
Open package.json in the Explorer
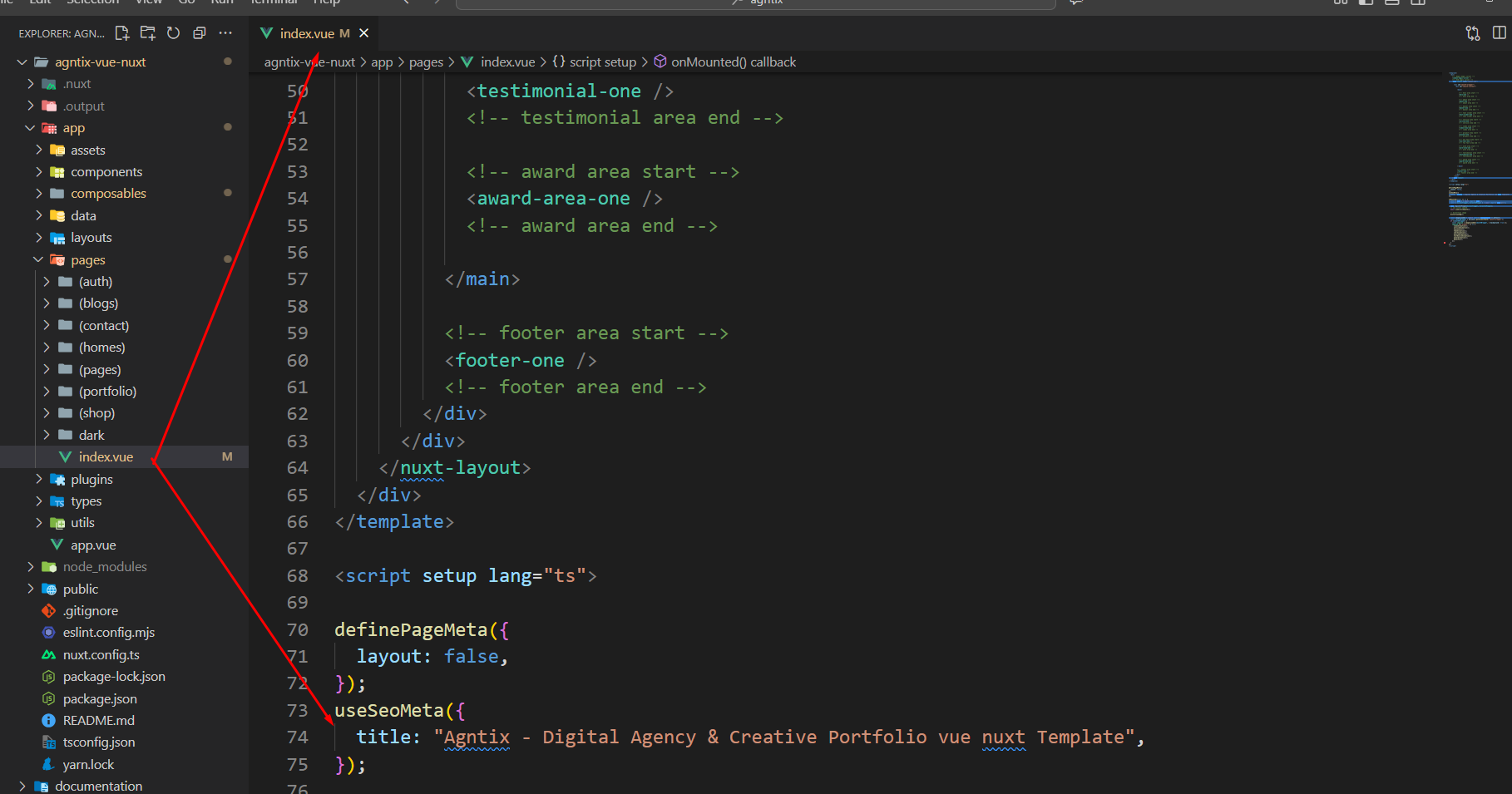pyautogui.click(x=99, y=699)
